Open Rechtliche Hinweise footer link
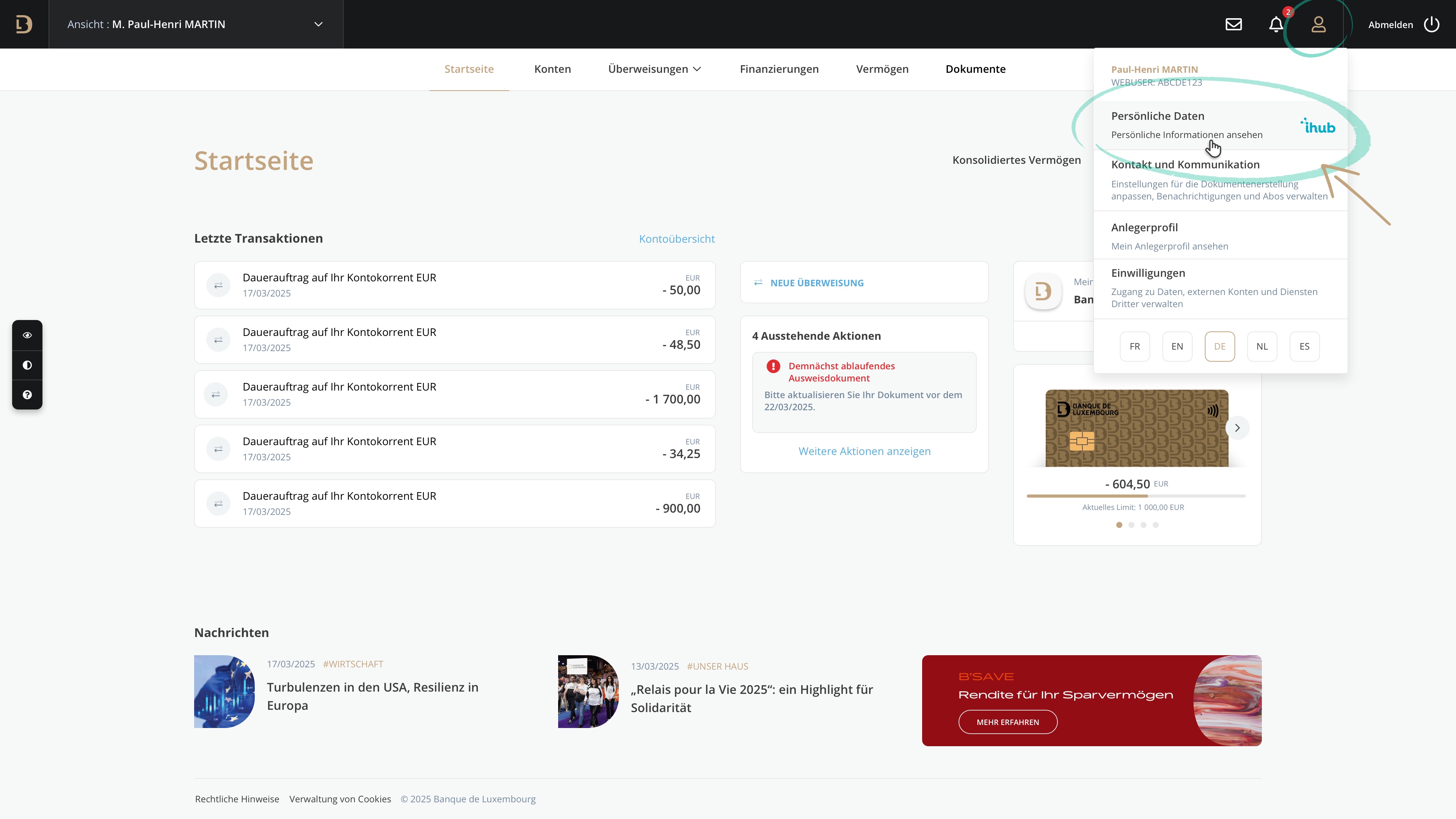The width and height of the screenshot is (1456, 819). click(x=237, y=799)
